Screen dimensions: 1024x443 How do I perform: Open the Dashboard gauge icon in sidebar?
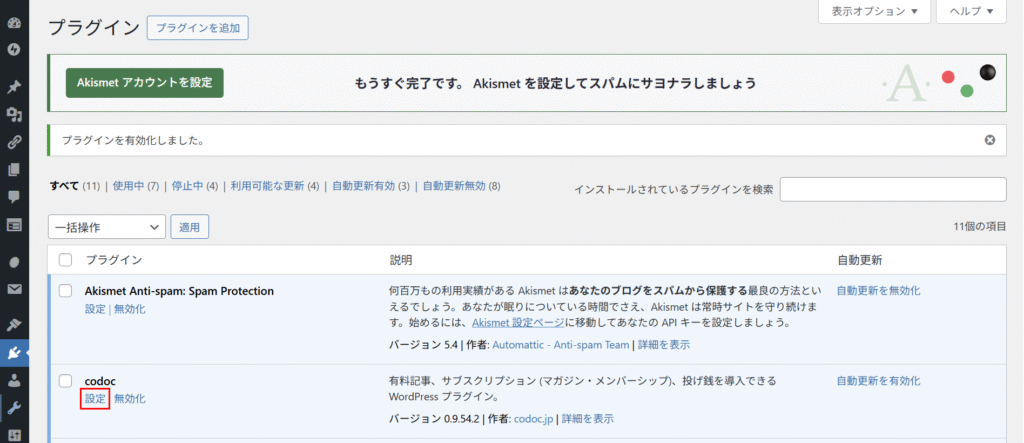coord(14,23)
